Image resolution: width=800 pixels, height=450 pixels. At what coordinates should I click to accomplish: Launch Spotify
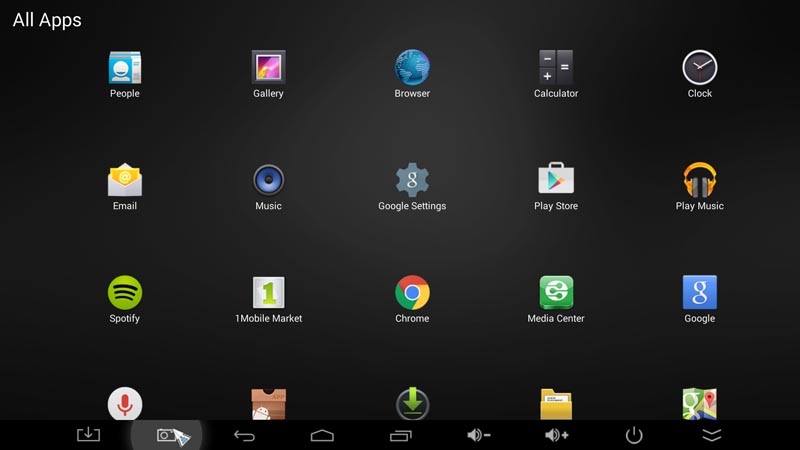pyautogui.click(x=124, y=292)
